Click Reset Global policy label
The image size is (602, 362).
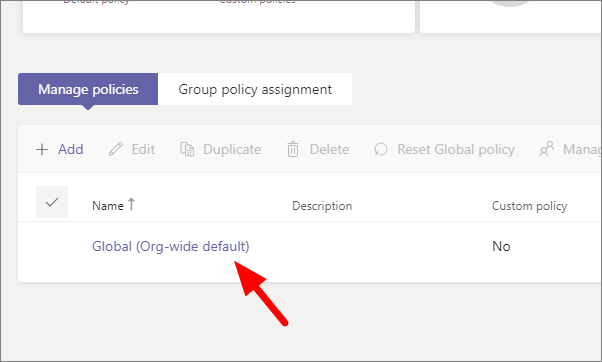click(456, 149)
